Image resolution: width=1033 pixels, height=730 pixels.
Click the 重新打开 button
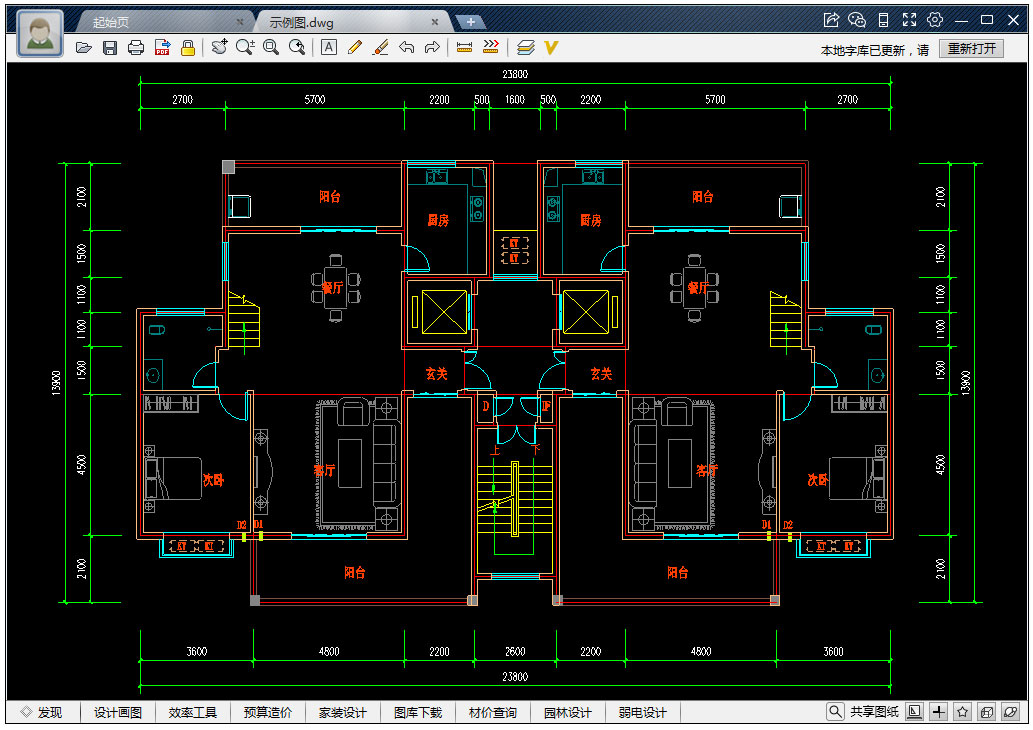pos(972,49)
